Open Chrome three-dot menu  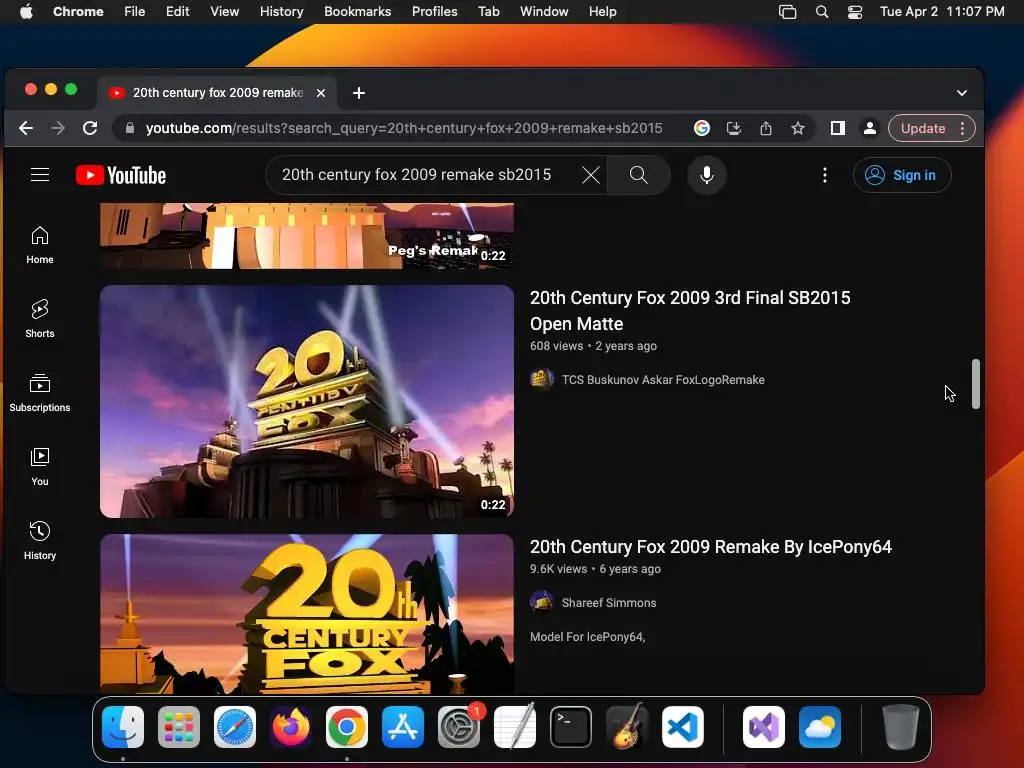(963, 128)
